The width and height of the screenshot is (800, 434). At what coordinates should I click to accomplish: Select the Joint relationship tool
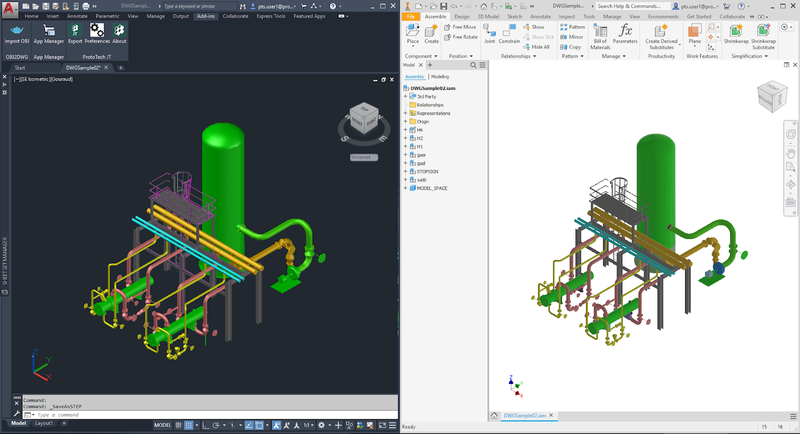click(489, 34)
